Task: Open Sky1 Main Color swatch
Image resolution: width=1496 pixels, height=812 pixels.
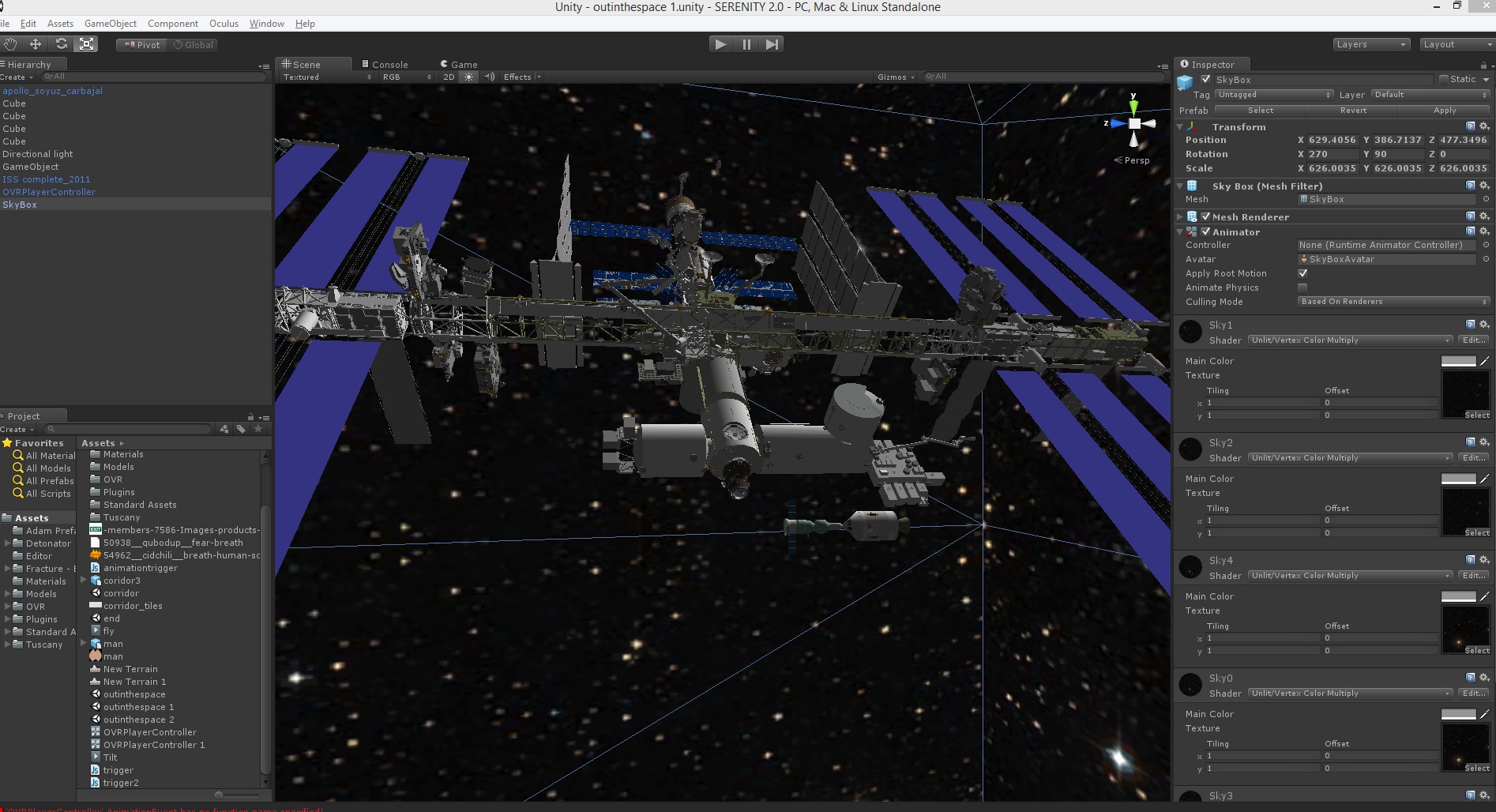Action: (x=1459, y=361)
